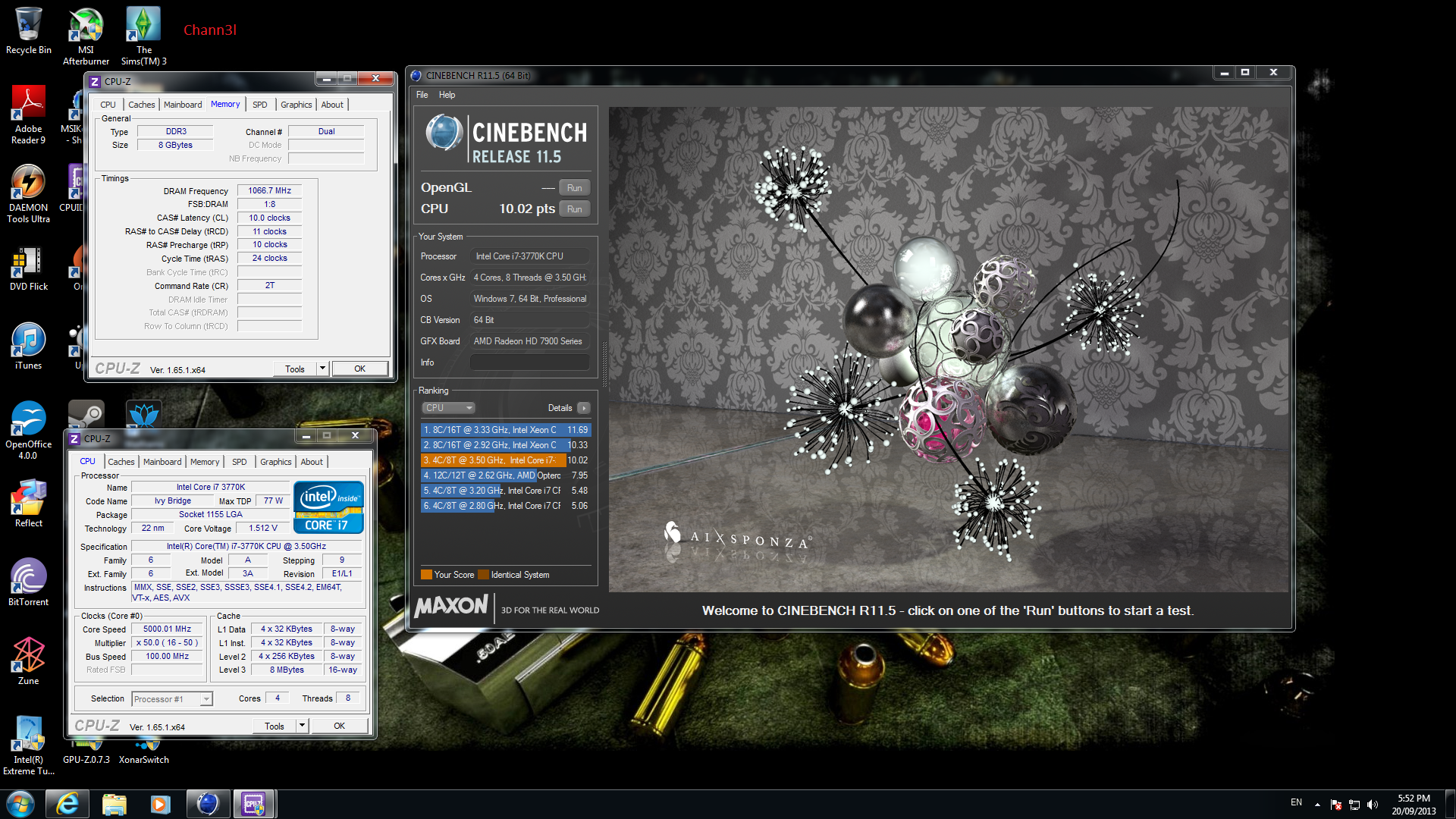The width and height of the screenshot is (1456, 819).
Task: Click Processor field Intel Core i7-3770K CPU
Action: (529, 256)
